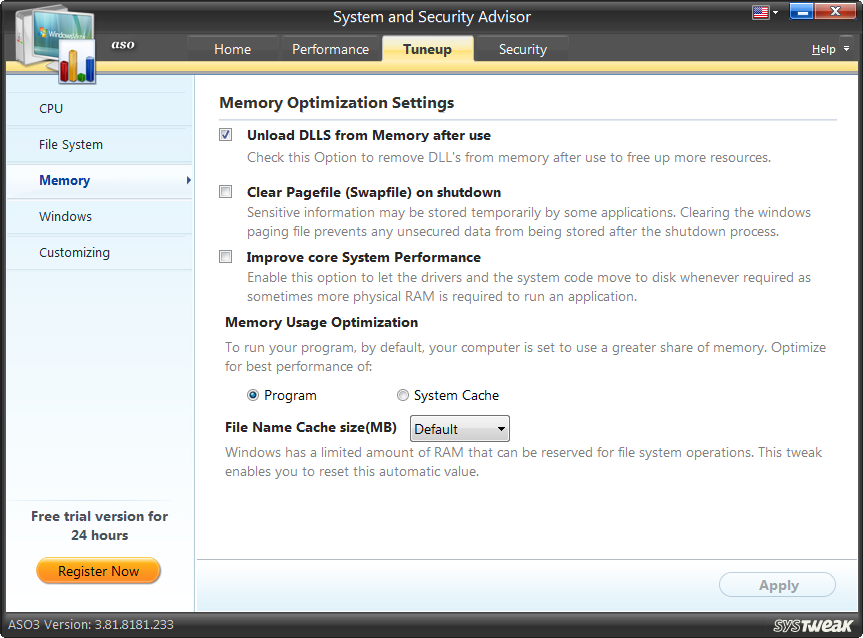This screenshot has width=863, height=638.
Task: Enable Clear Pagefile (Swapfile) on shutdown
Action: click(225, 191)
